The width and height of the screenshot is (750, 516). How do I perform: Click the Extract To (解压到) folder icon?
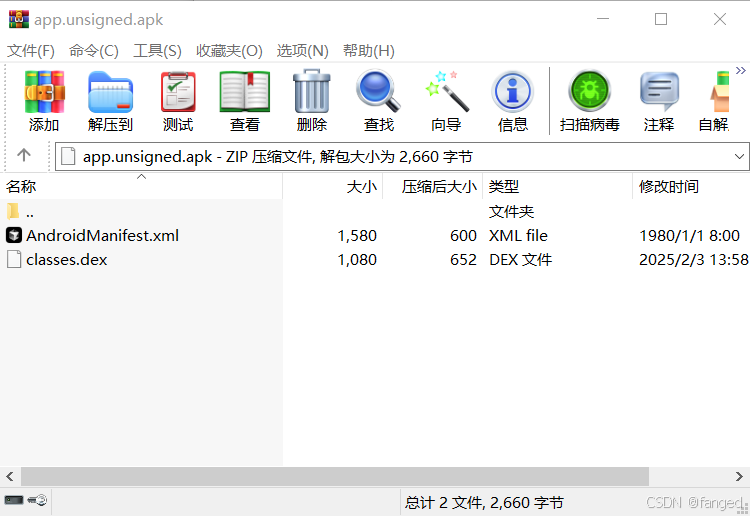point(110,92)
